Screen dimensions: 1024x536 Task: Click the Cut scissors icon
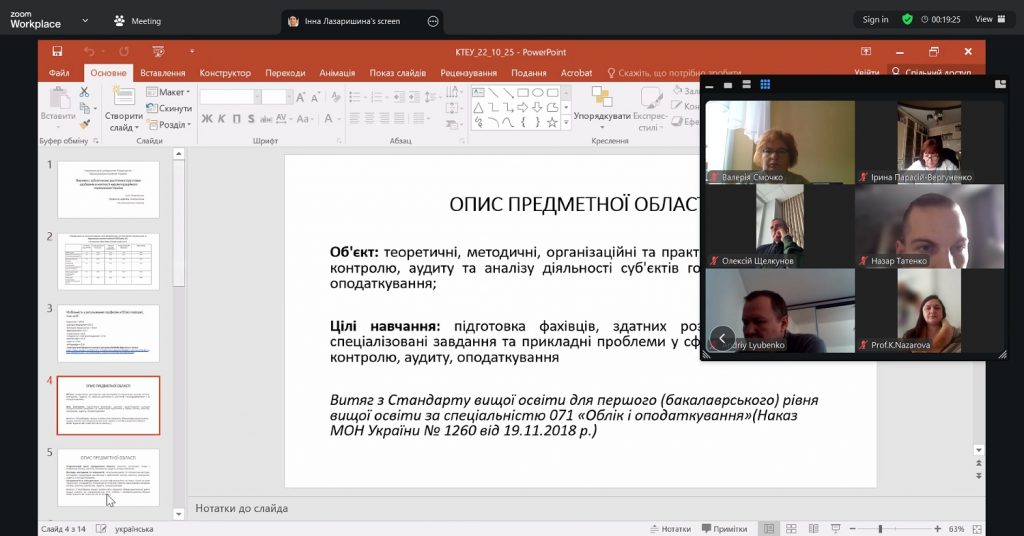(84, 92)
